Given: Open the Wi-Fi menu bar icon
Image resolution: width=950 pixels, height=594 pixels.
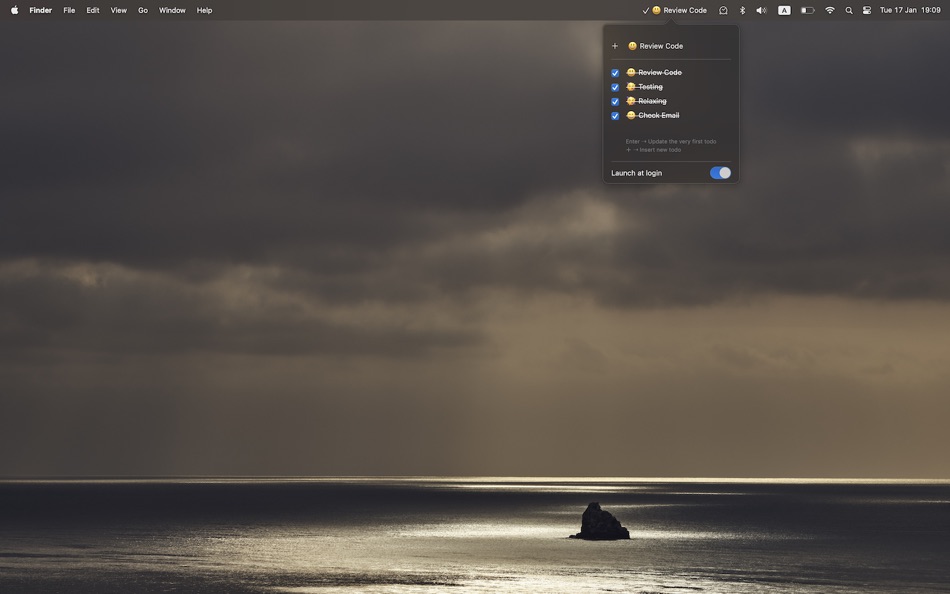Looking at the screenshot, I should click(830, 10).
